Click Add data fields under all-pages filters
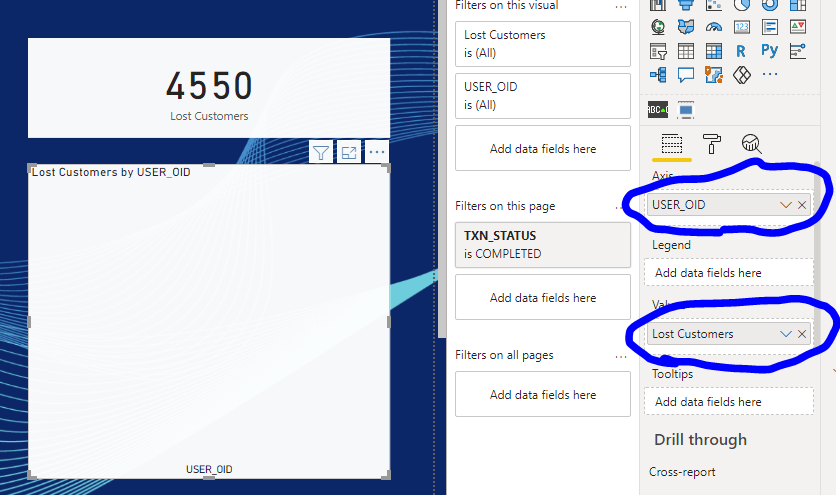 coord(543,394)
